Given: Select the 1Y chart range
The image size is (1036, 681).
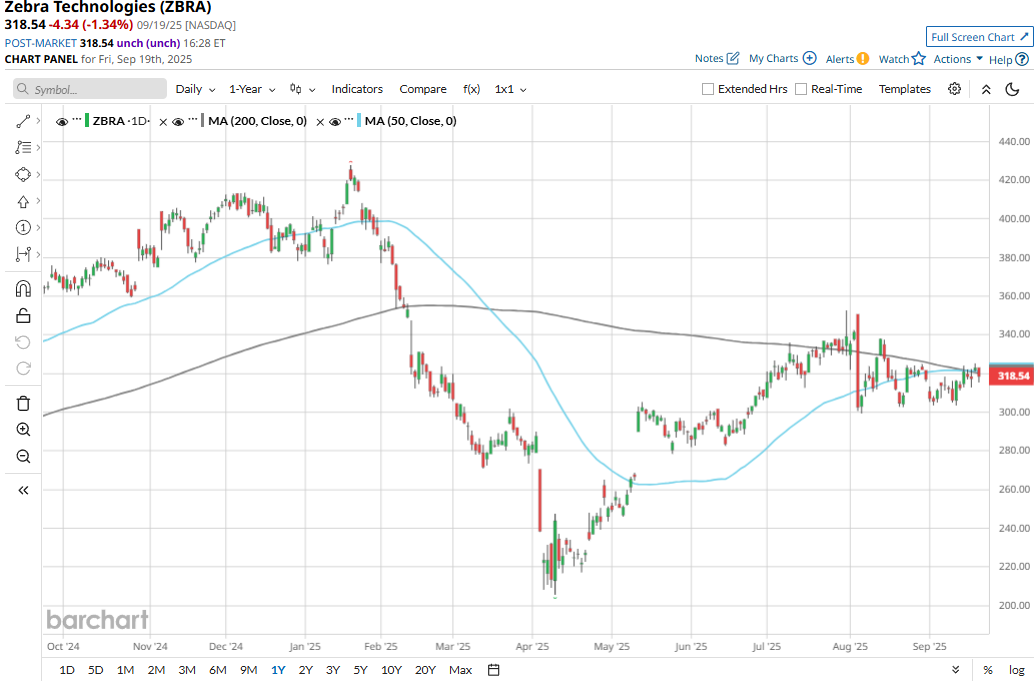Looking at the screenshot, I should coord(278,670).
